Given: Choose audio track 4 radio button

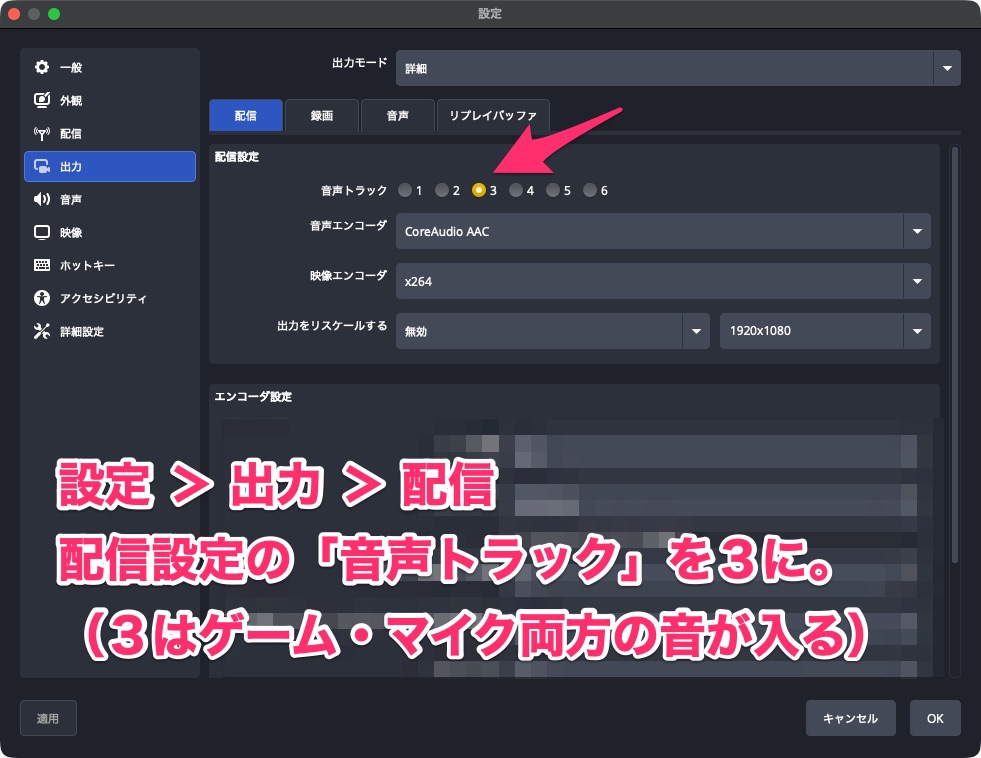Looking at the screenshot, I should pyautogui.click(x=516, y=190).
